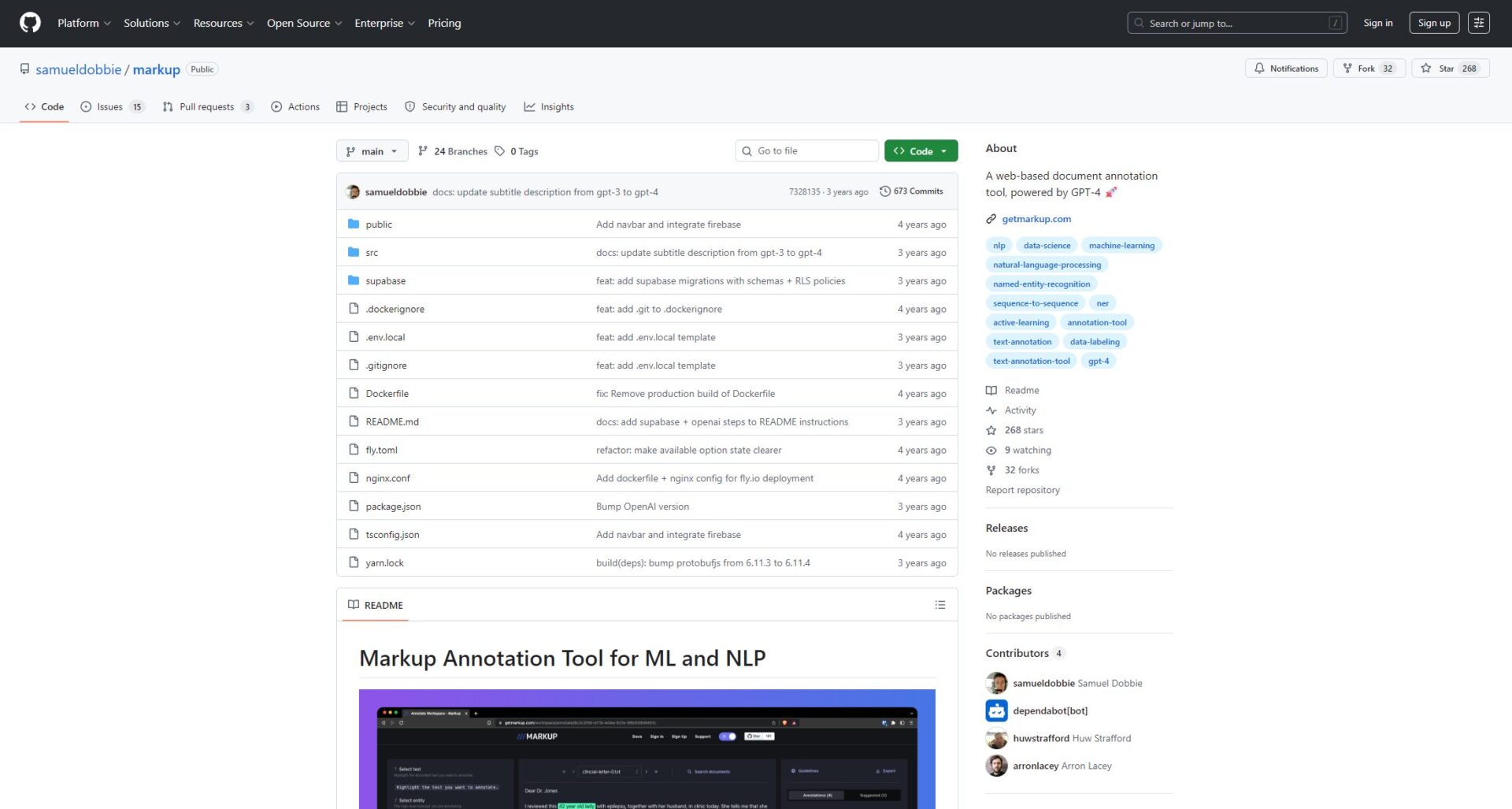Screen dimensions: 1512x809
Task: Click the magnifier icon in Go to file
Action: tap(747, 151)
